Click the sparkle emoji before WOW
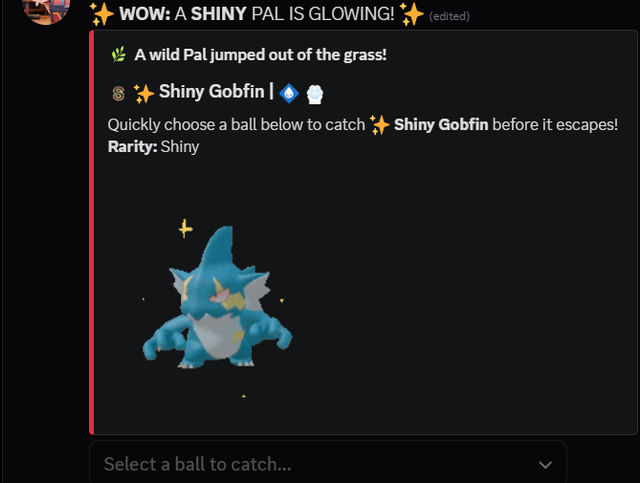The height and width of the screenshot is (483, 640). point(101,14)
